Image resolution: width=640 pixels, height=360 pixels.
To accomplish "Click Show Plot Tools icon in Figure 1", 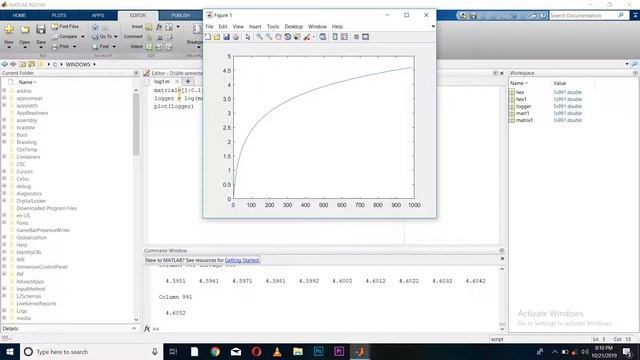I will [366, 37].
